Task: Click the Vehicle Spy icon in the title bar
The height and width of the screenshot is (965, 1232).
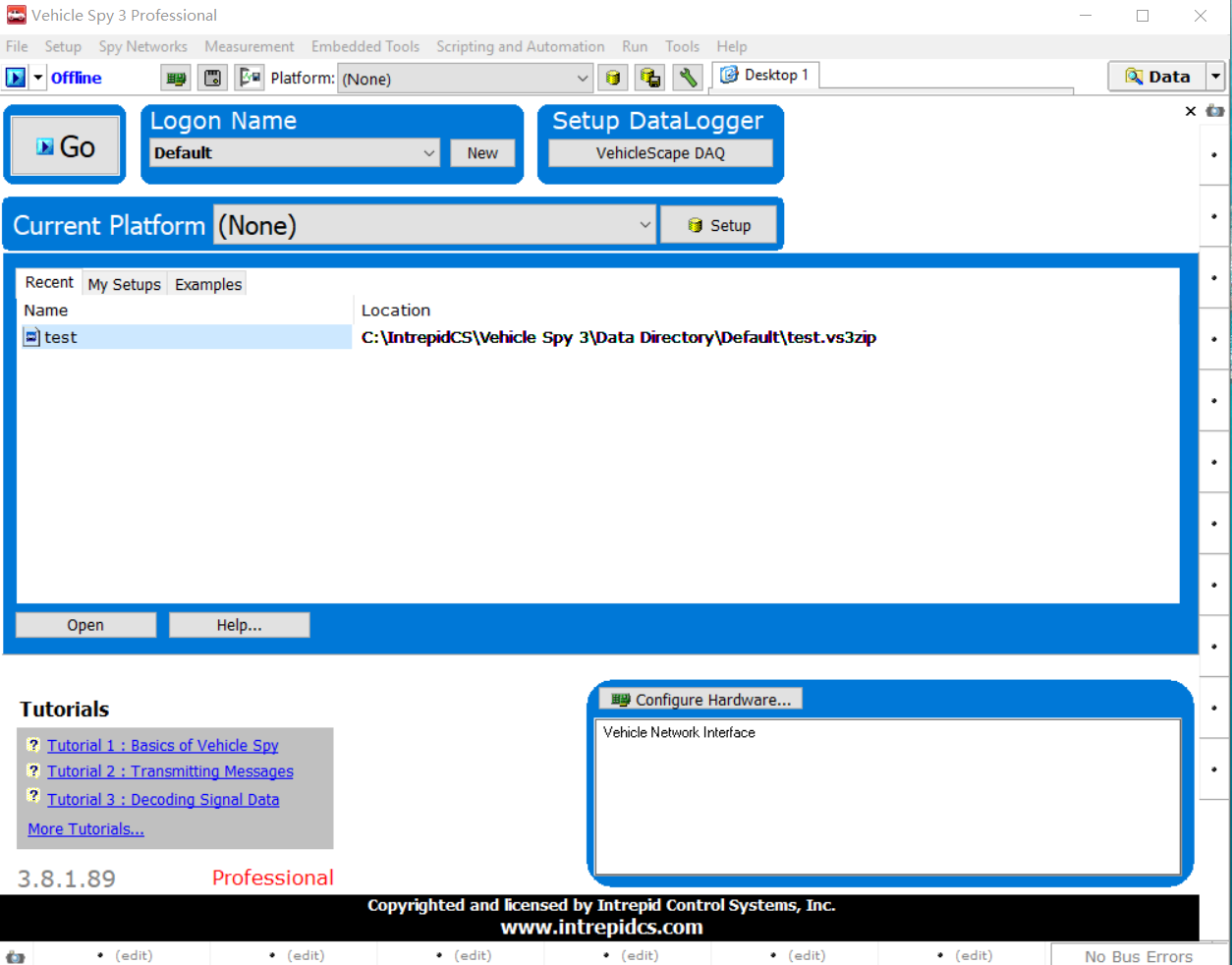Action: coord(15,15)
